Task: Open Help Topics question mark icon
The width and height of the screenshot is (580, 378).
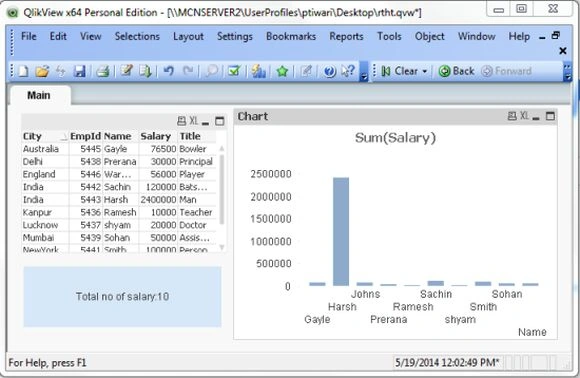Action: [x=329, y=71]
